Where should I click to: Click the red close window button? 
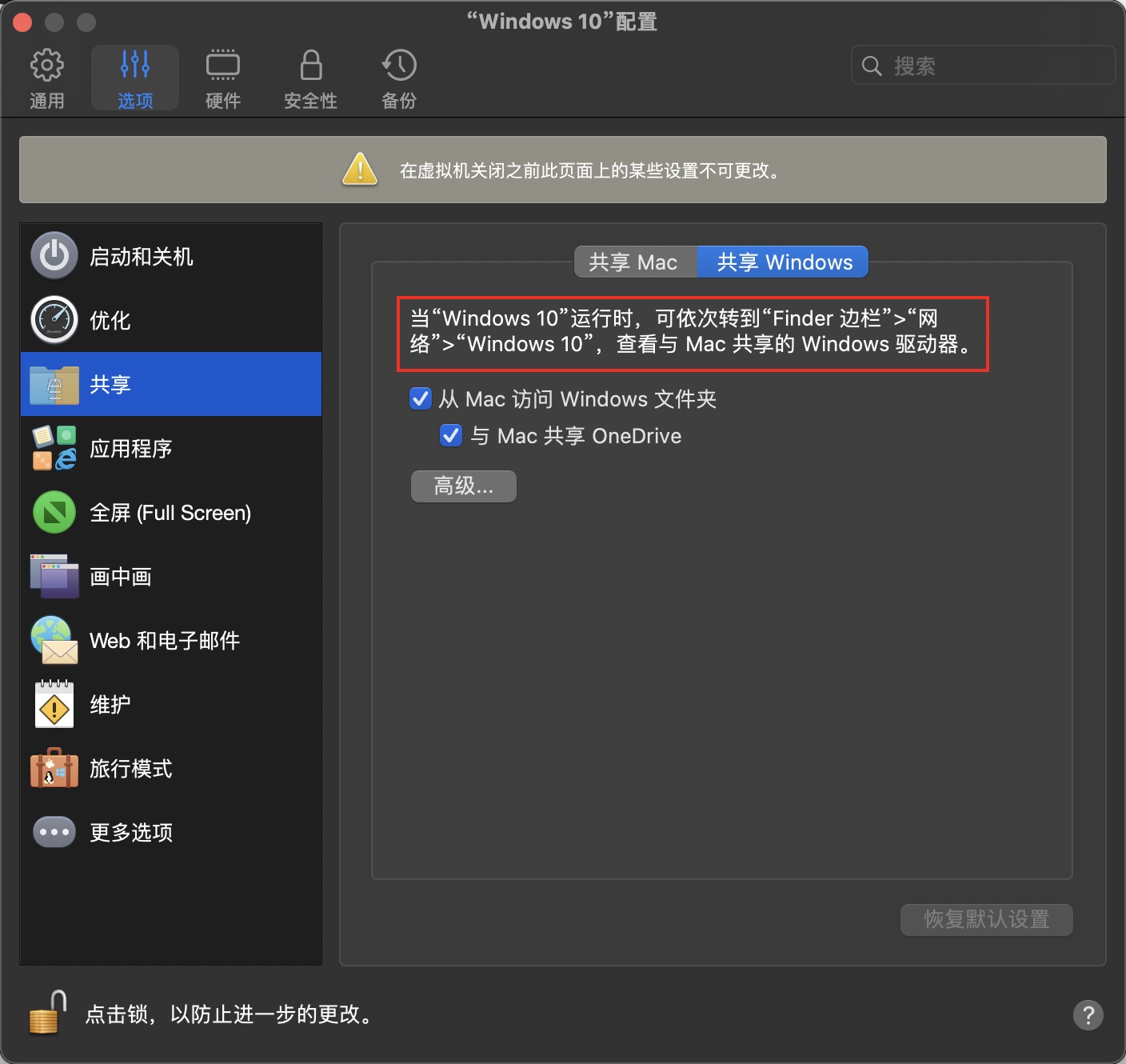pos(22,22)
